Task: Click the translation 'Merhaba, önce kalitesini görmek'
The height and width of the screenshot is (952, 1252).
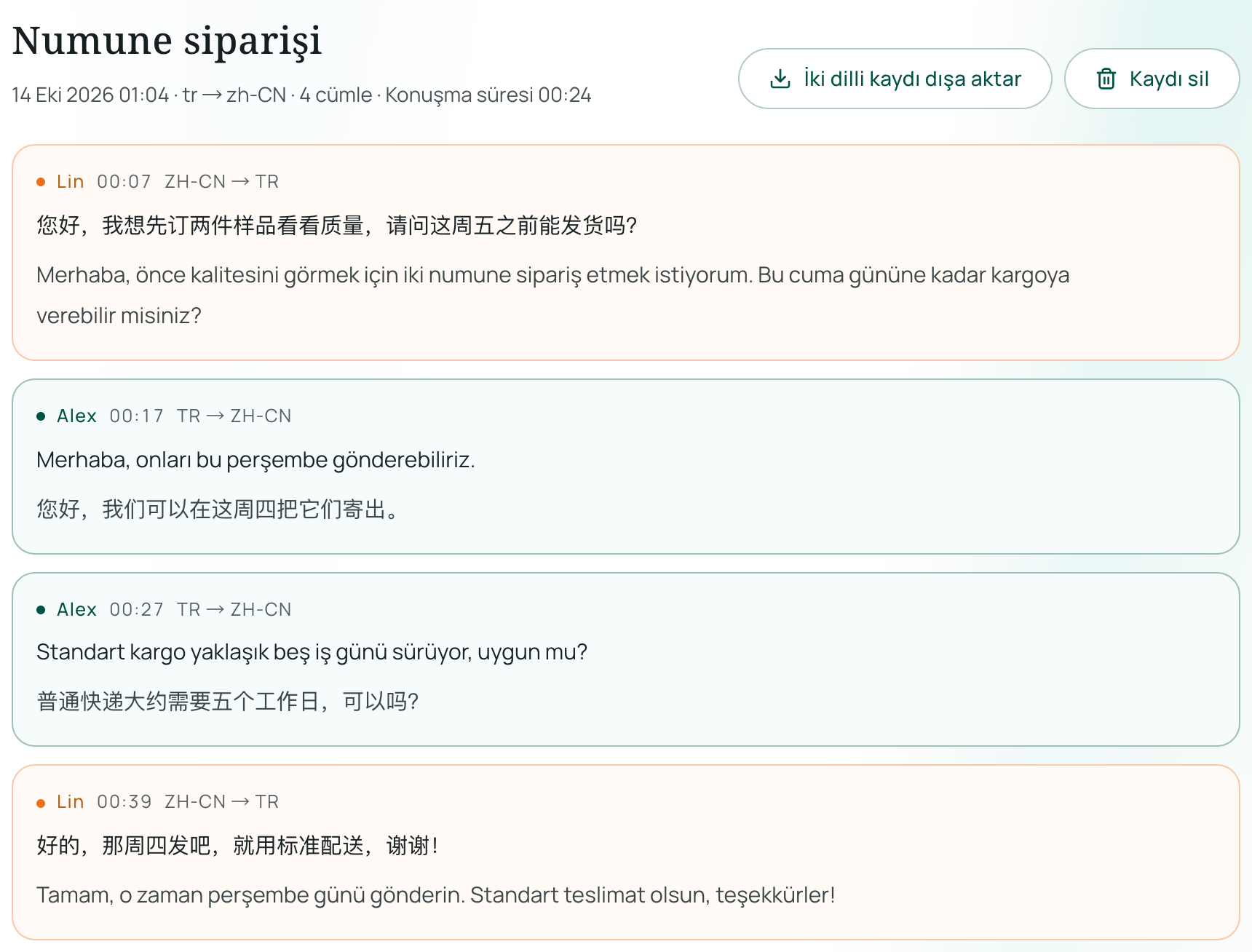Action: point(552,295)
